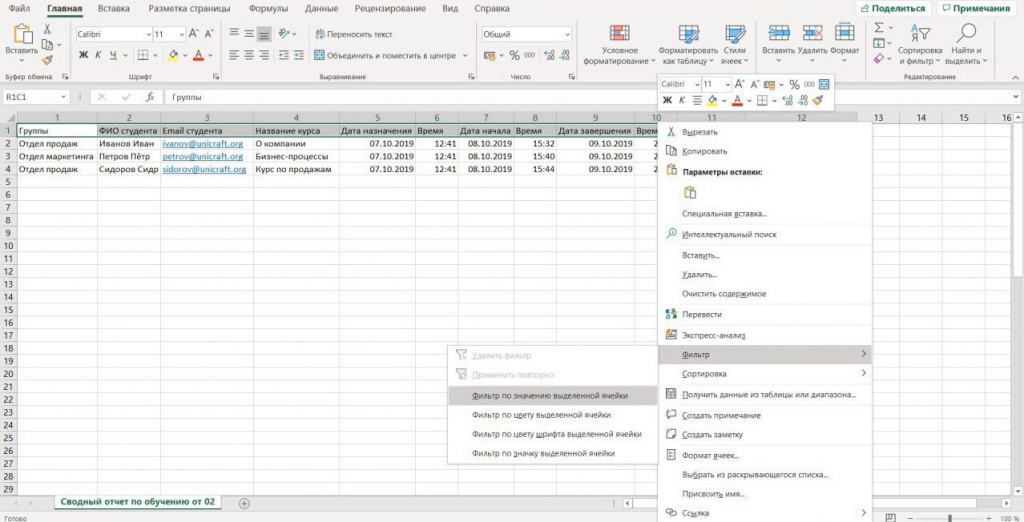Viewport: 1024px width, 522px height.
Task: Select Формат ячеек in the context menu
Action: pos(765,455)
